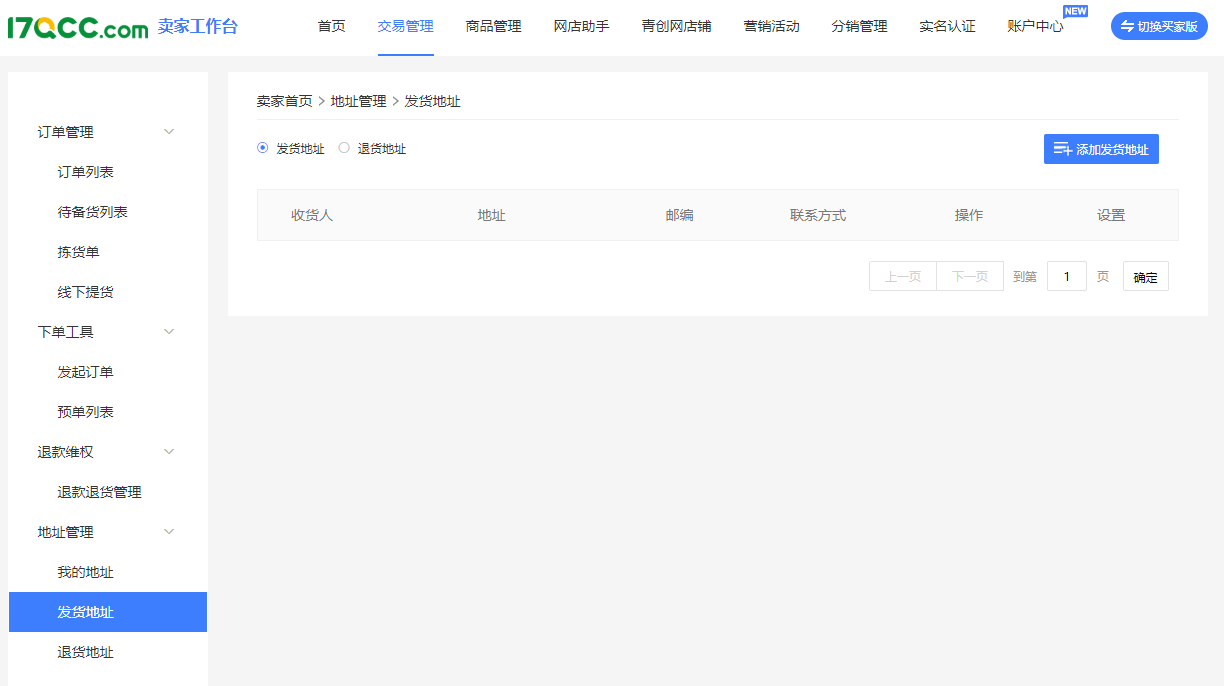Select the 发货地址 radio button
The image size is (1224, 686).
tap(263, 148)
